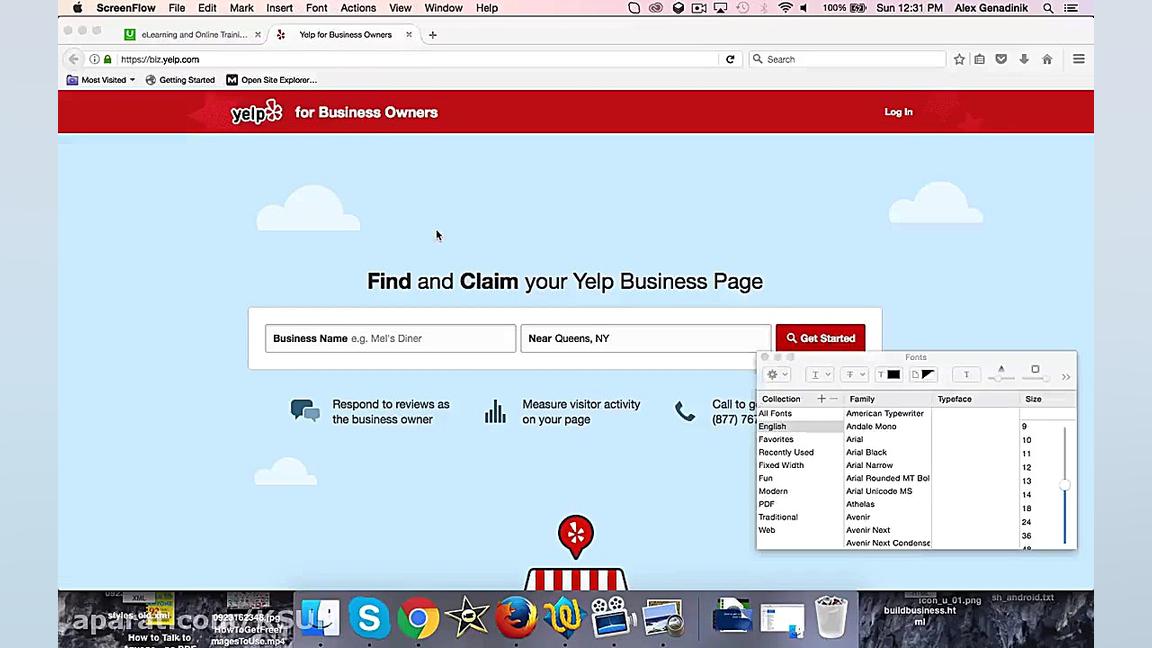Switch to eLearning and Online Training tab
1152x648 pixels.
coord(193,35)
